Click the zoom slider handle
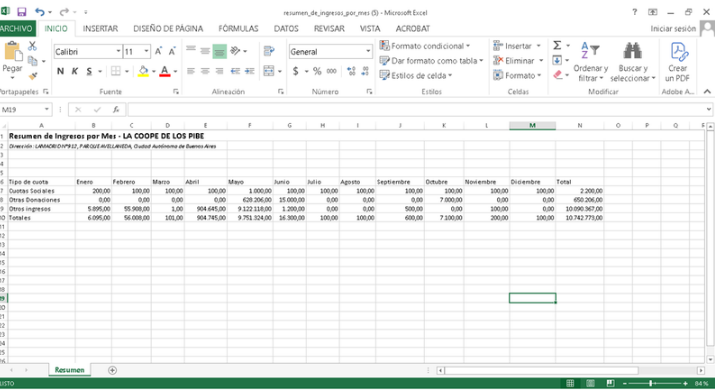The width and height of the screenshot is (715, 391). pos(651,383)
